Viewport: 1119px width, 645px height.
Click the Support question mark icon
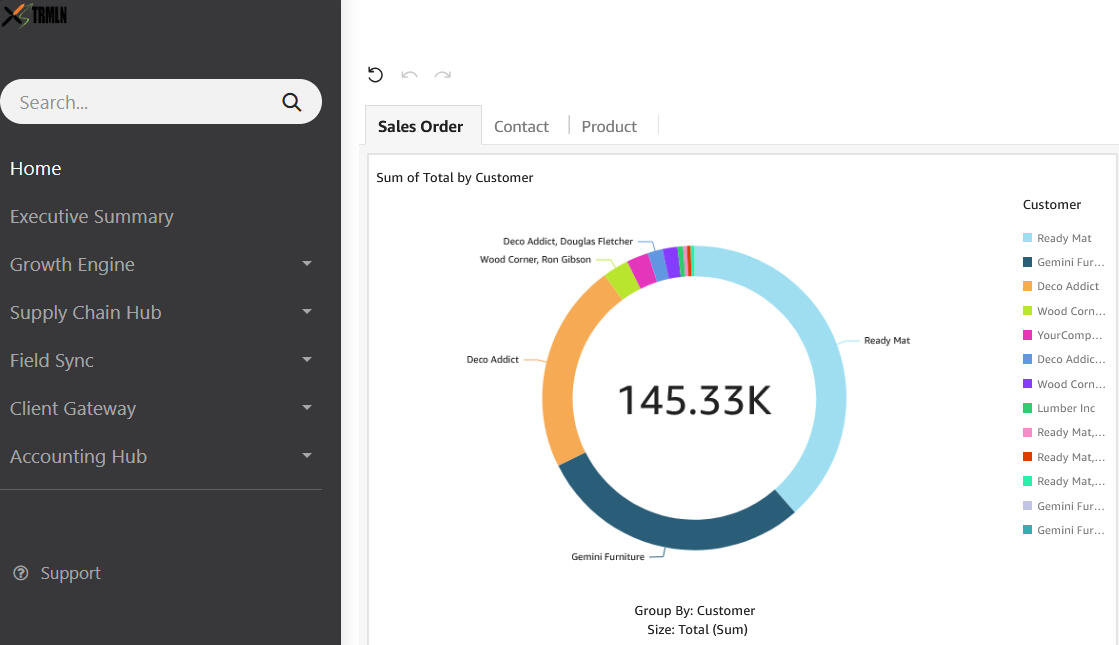tap(20, 573)
